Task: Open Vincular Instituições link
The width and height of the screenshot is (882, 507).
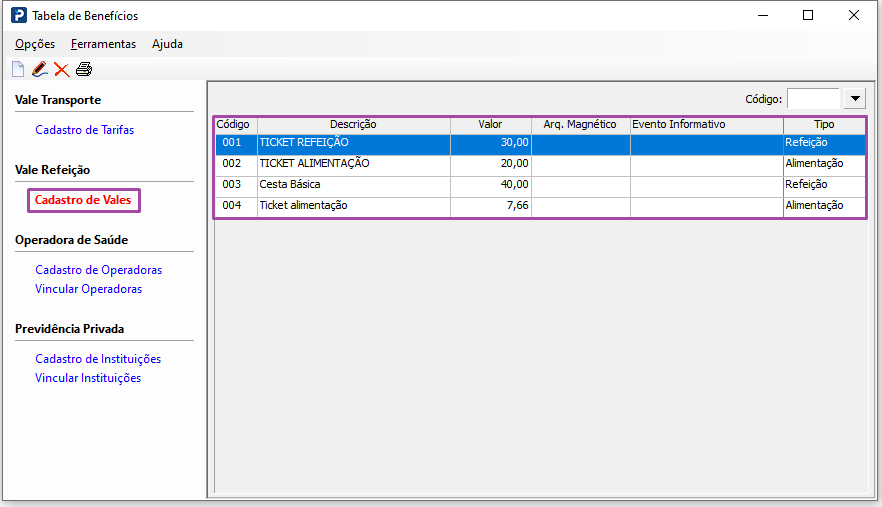Action: click(88, 378)
